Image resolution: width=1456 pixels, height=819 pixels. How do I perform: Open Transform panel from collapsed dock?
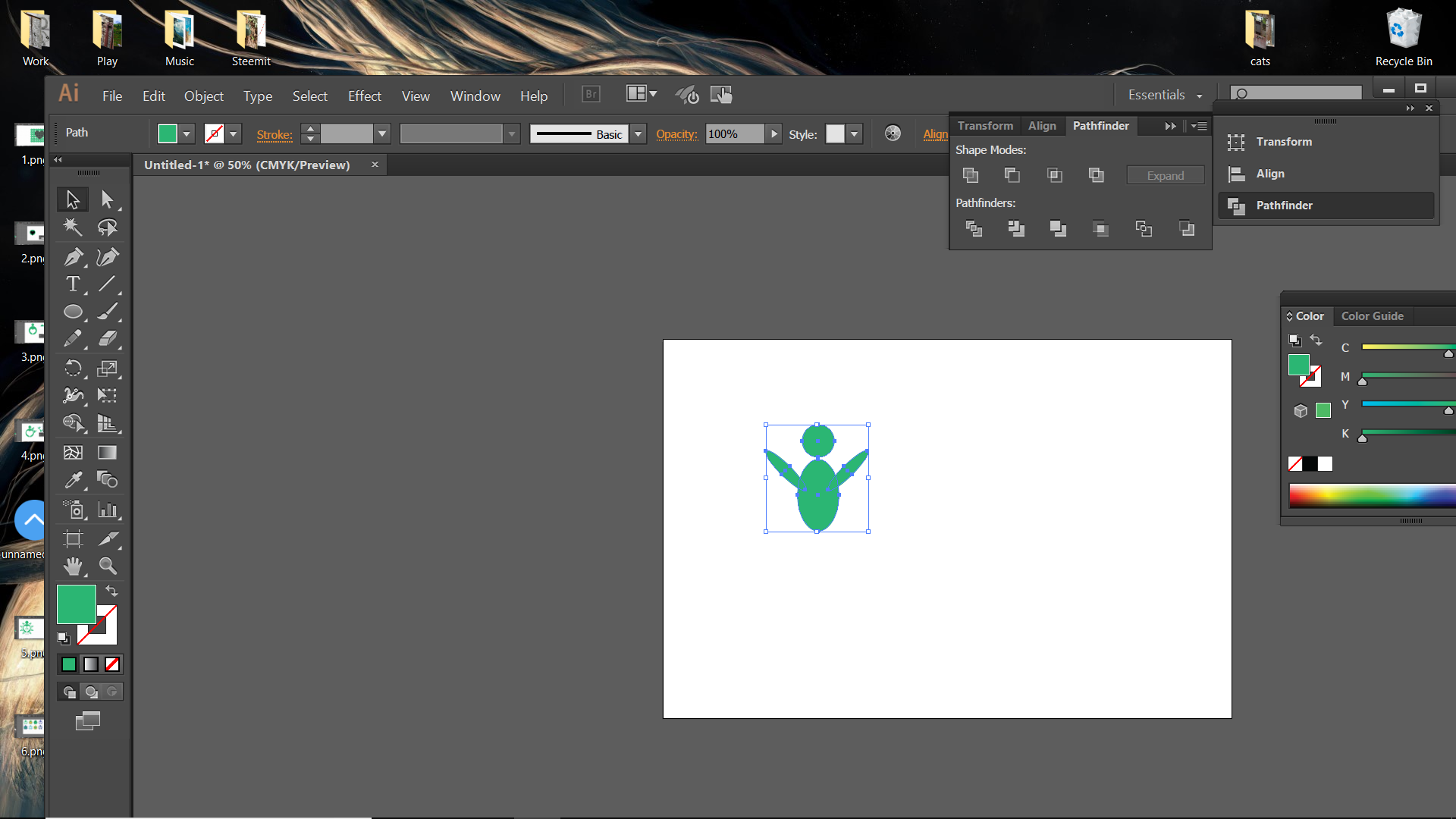click(x=1327, y=142)
